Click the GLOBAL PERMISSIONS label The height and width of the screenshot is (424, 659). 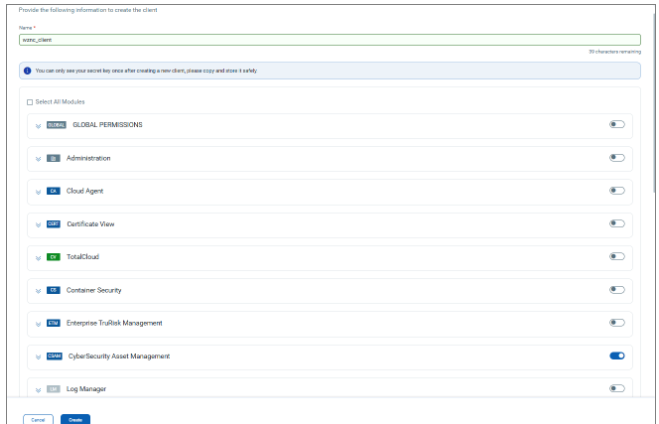pyautogui.click(x=108, y=125)
